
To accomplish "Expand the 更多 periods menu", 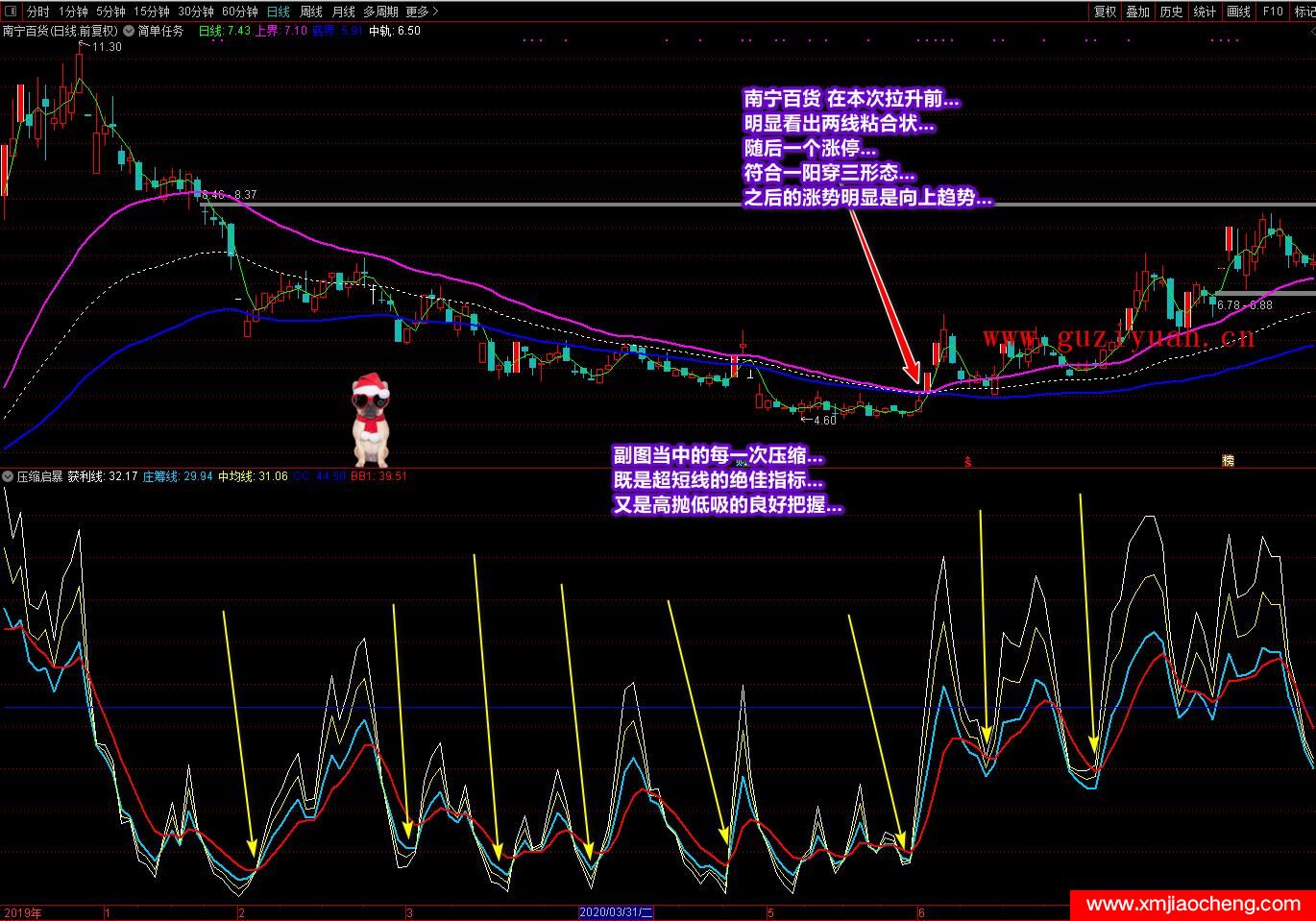I will pos(422,12).
